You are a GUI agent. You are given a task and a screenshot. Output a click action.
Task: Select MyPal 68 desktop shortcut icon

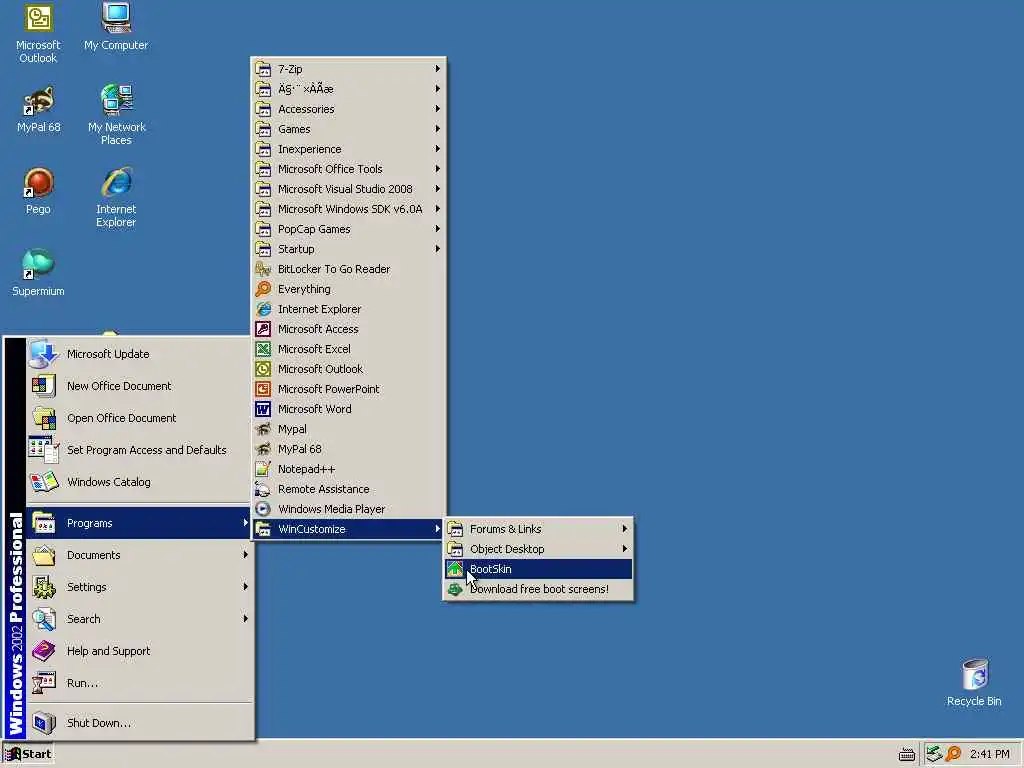coord(38,101)
